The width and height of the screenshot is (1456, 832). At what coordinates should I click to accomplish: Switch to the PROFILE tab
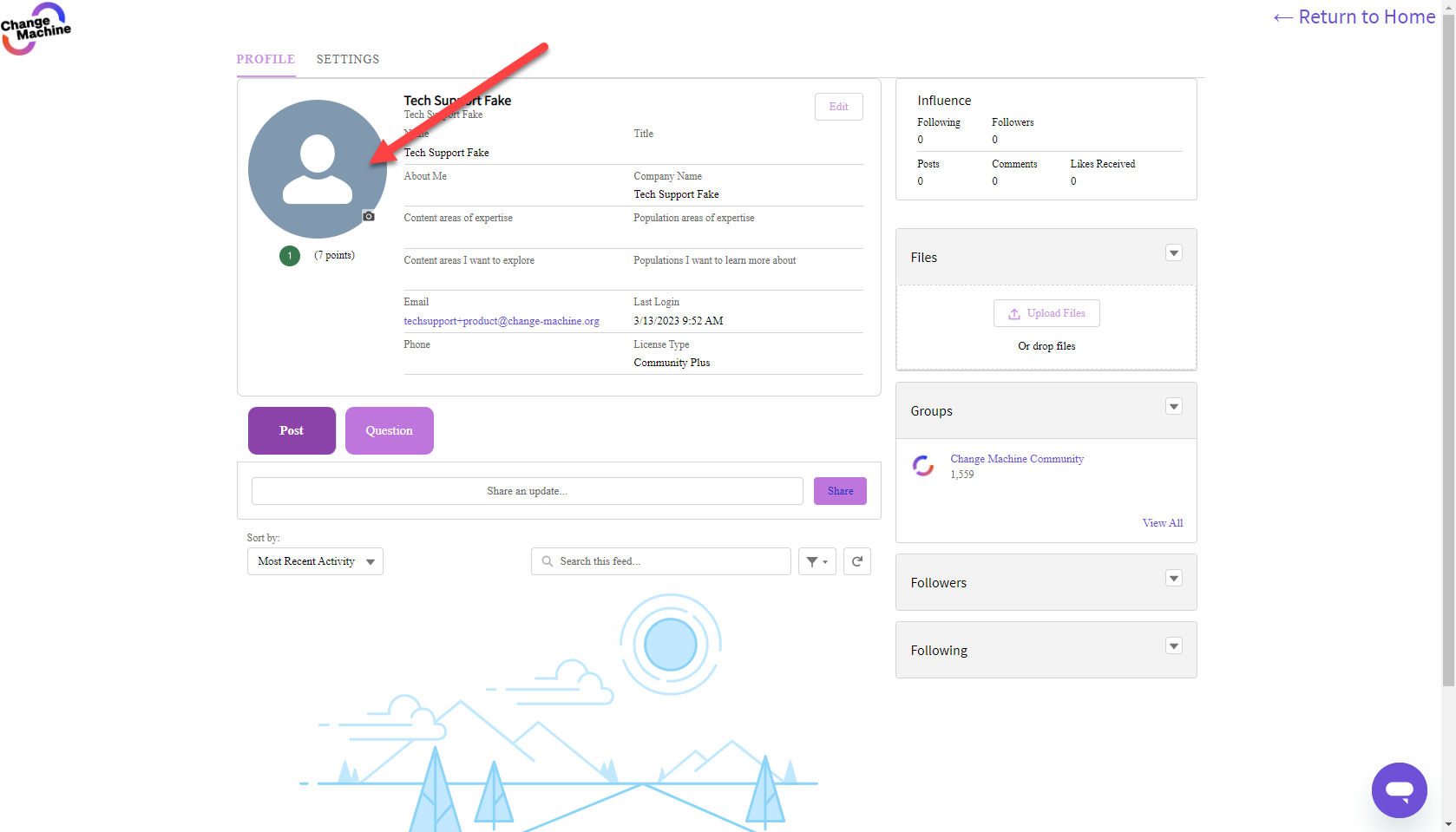point(266,59)
